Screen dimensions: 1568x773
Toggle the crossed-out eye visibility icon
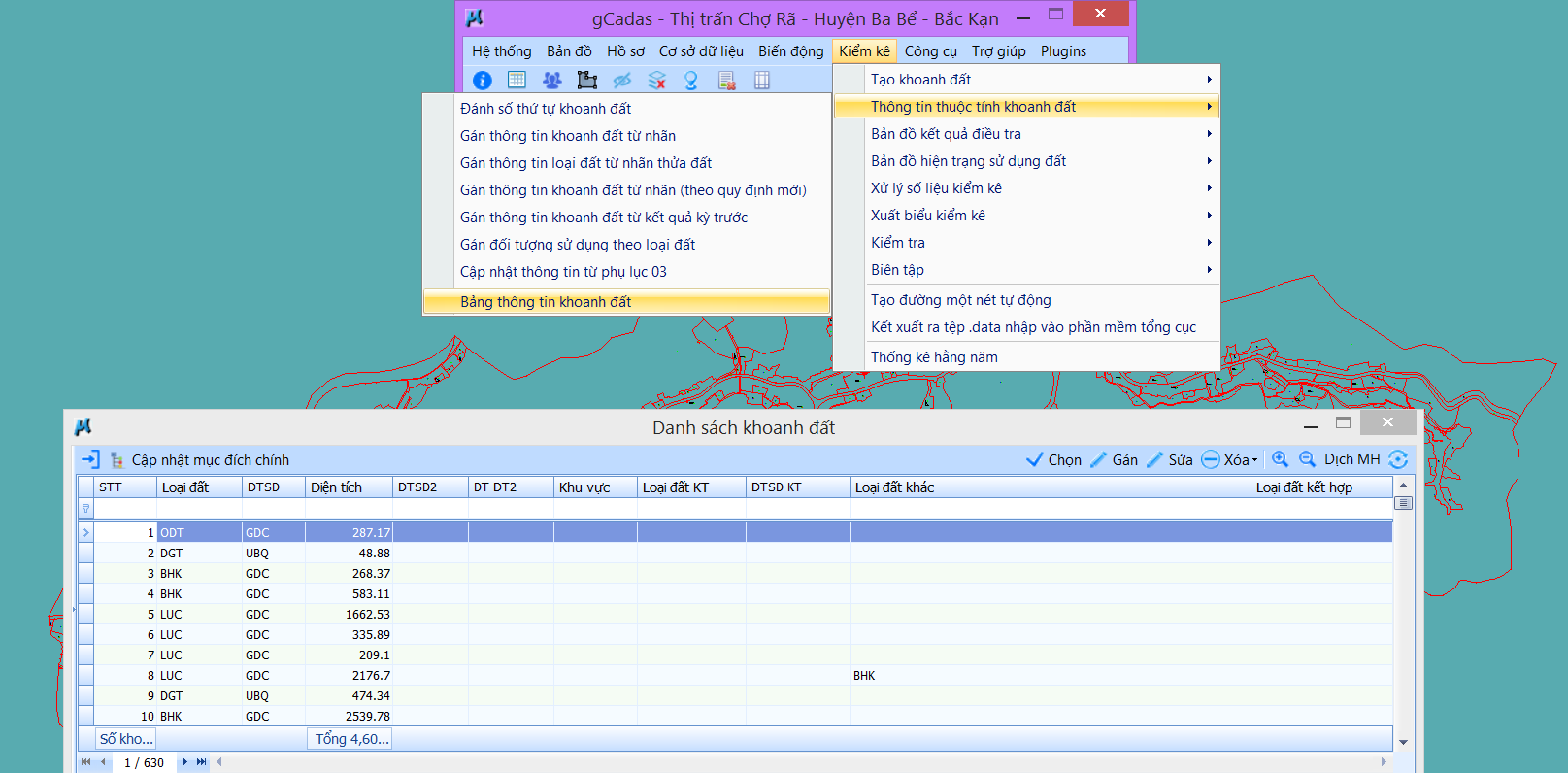(622, 81)
